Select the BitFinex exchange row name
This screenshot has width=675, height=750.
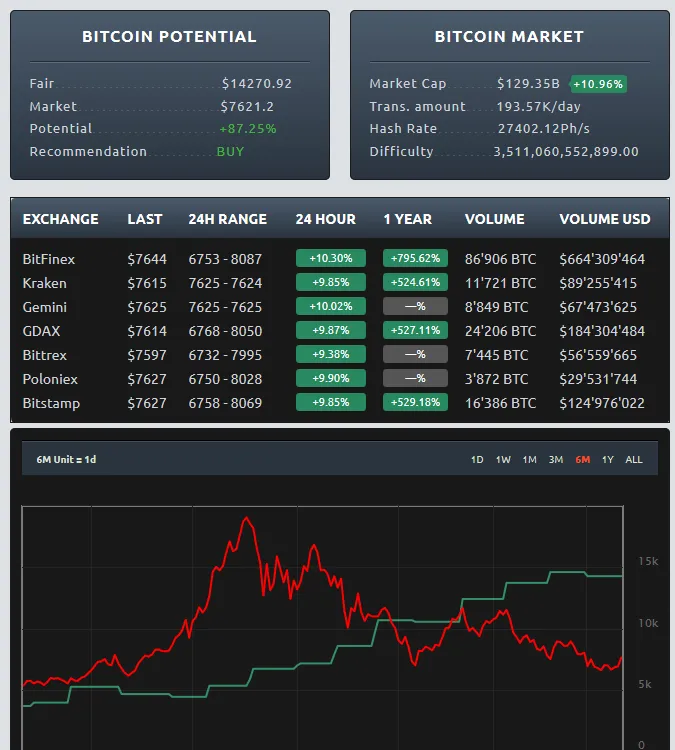[x=49, y=259]
